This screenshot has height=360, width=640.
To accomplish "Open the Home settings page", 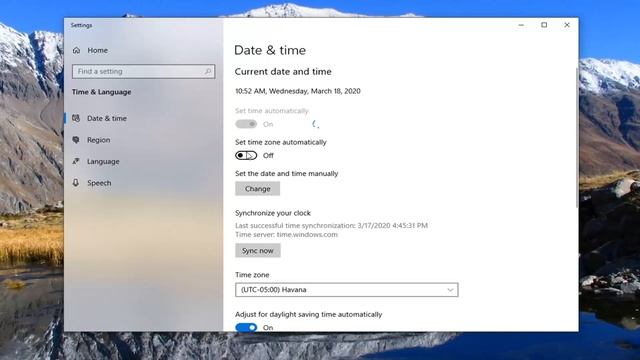I will 97,50.
